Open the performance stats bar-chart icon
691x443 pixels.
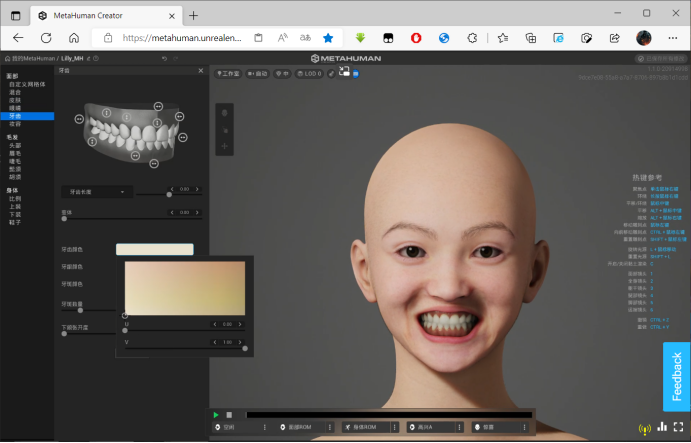pyautogui.click(x=662, y=427)
